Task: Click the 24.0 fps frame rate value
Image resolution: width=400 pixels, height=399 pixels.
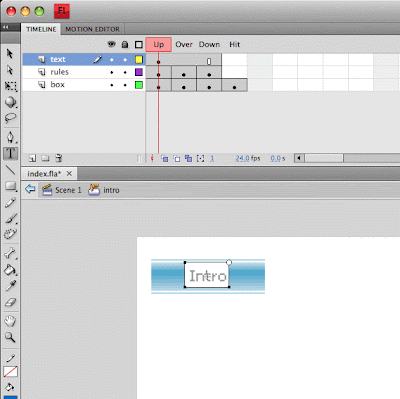Action: coord(248,158)
